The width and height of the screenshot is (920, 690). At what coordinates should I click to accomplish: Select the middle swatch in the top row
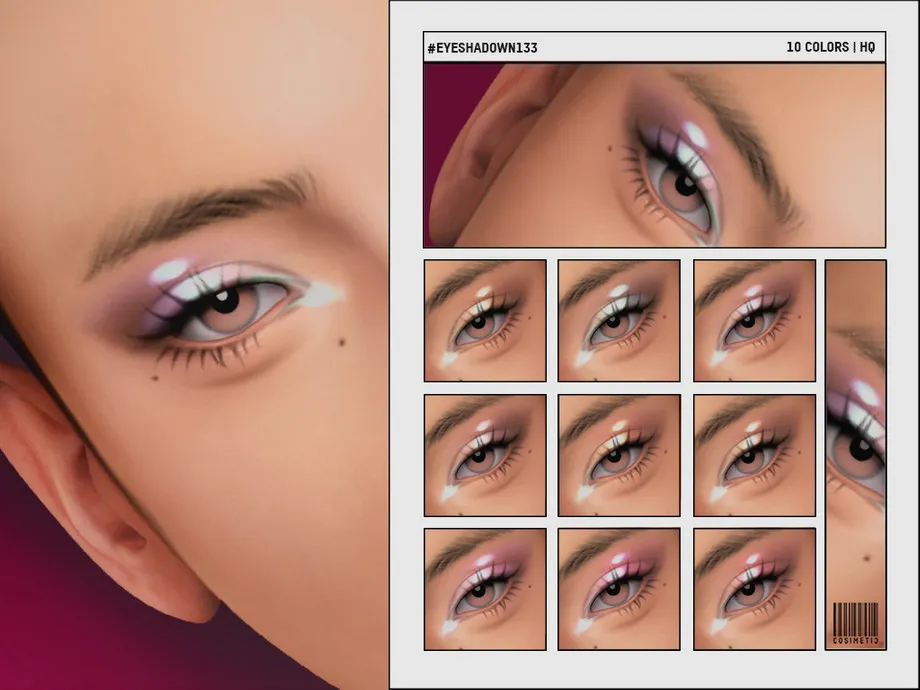(x=619, y=320)
